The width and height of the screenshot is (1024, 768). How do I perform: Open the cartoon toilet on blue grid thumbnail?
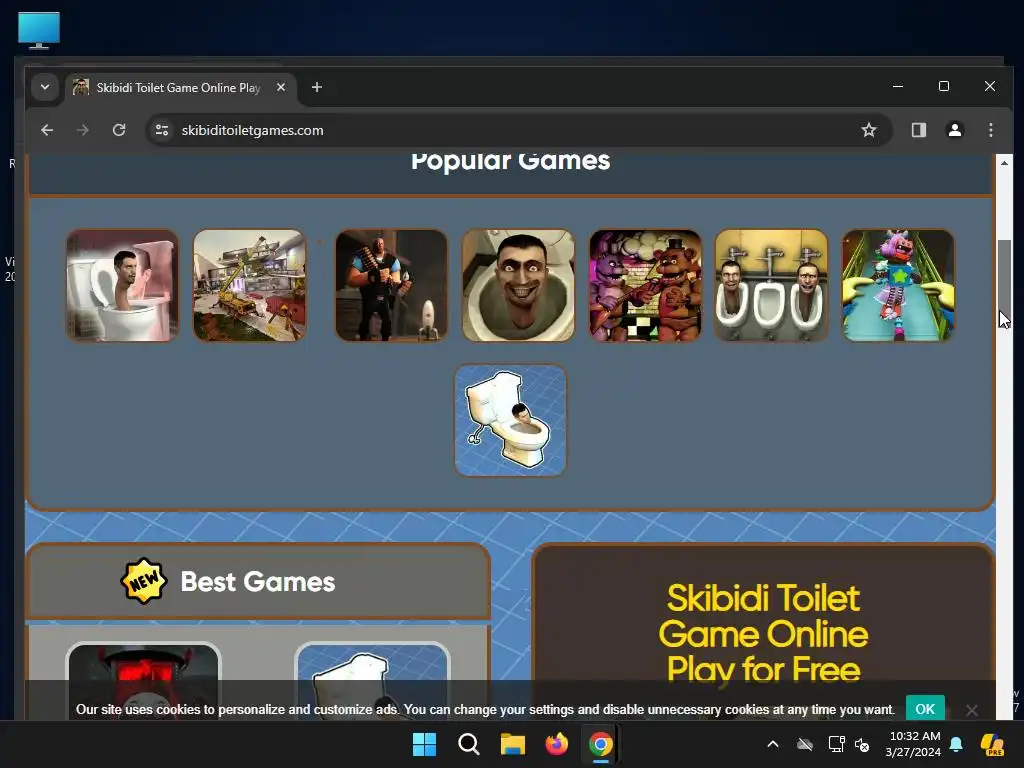[511, 421]
